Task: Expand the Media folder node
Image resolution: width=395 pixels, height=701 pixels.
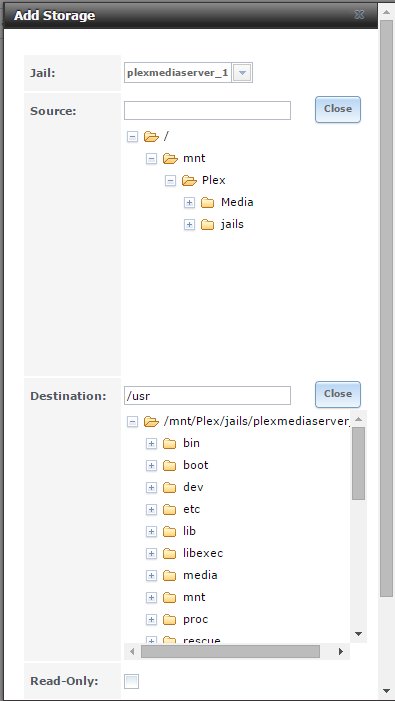Action: (x=189, y=203)
